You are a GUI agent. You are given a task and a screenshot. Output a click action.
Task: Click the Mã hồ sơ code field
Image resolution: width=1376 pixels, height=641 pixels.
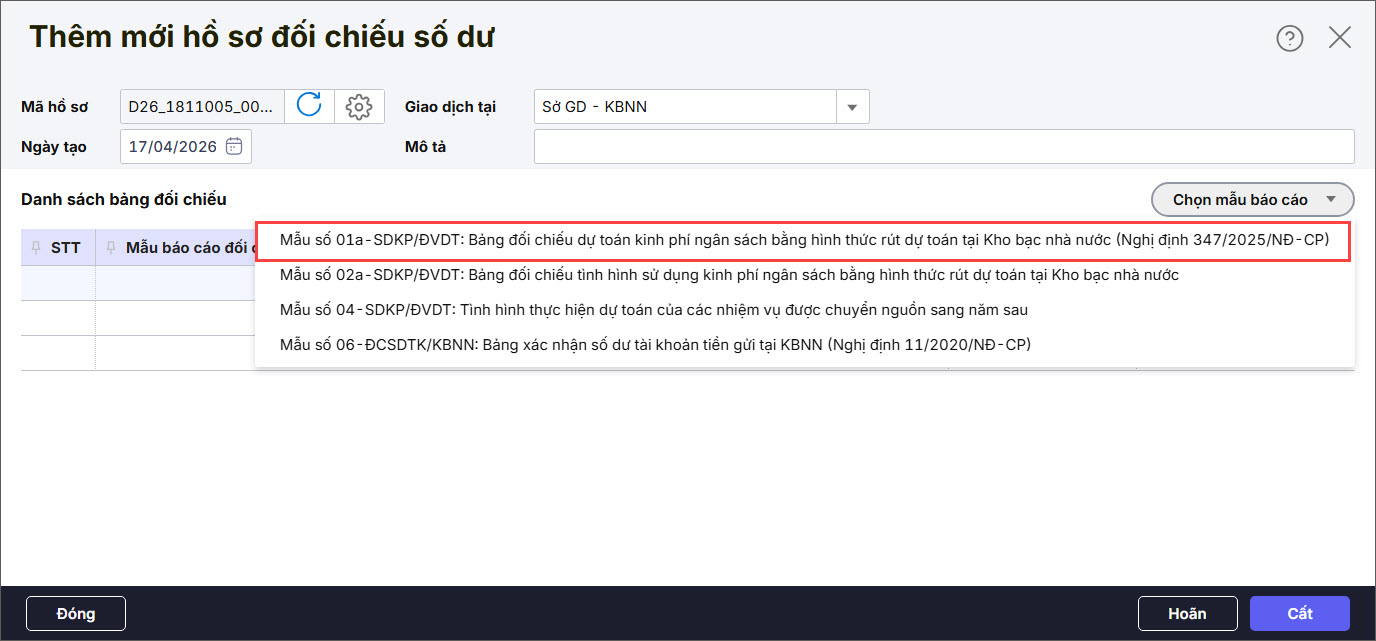coord(201,106)
